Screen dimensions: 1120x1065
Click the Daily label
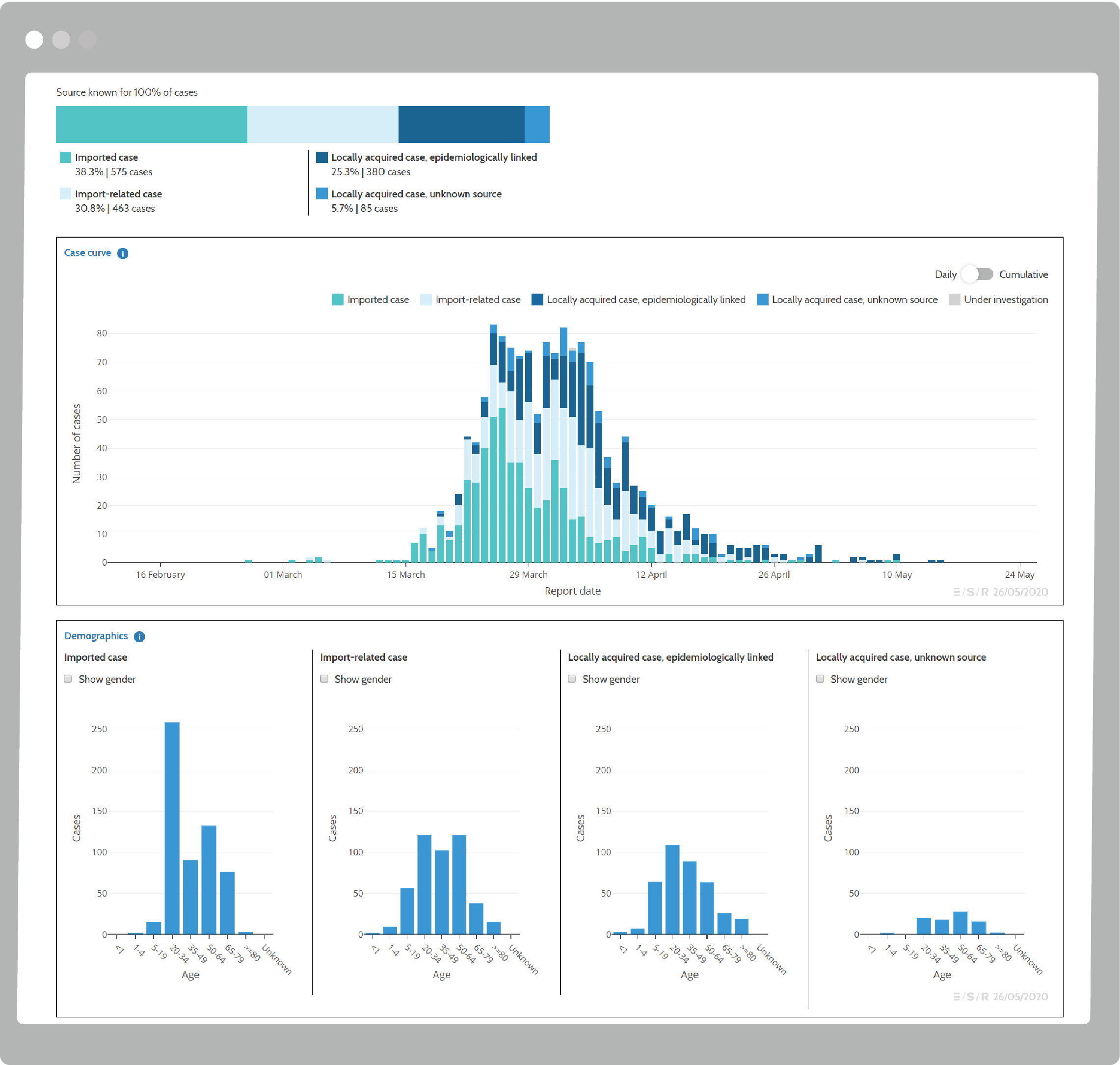(945, 274)
